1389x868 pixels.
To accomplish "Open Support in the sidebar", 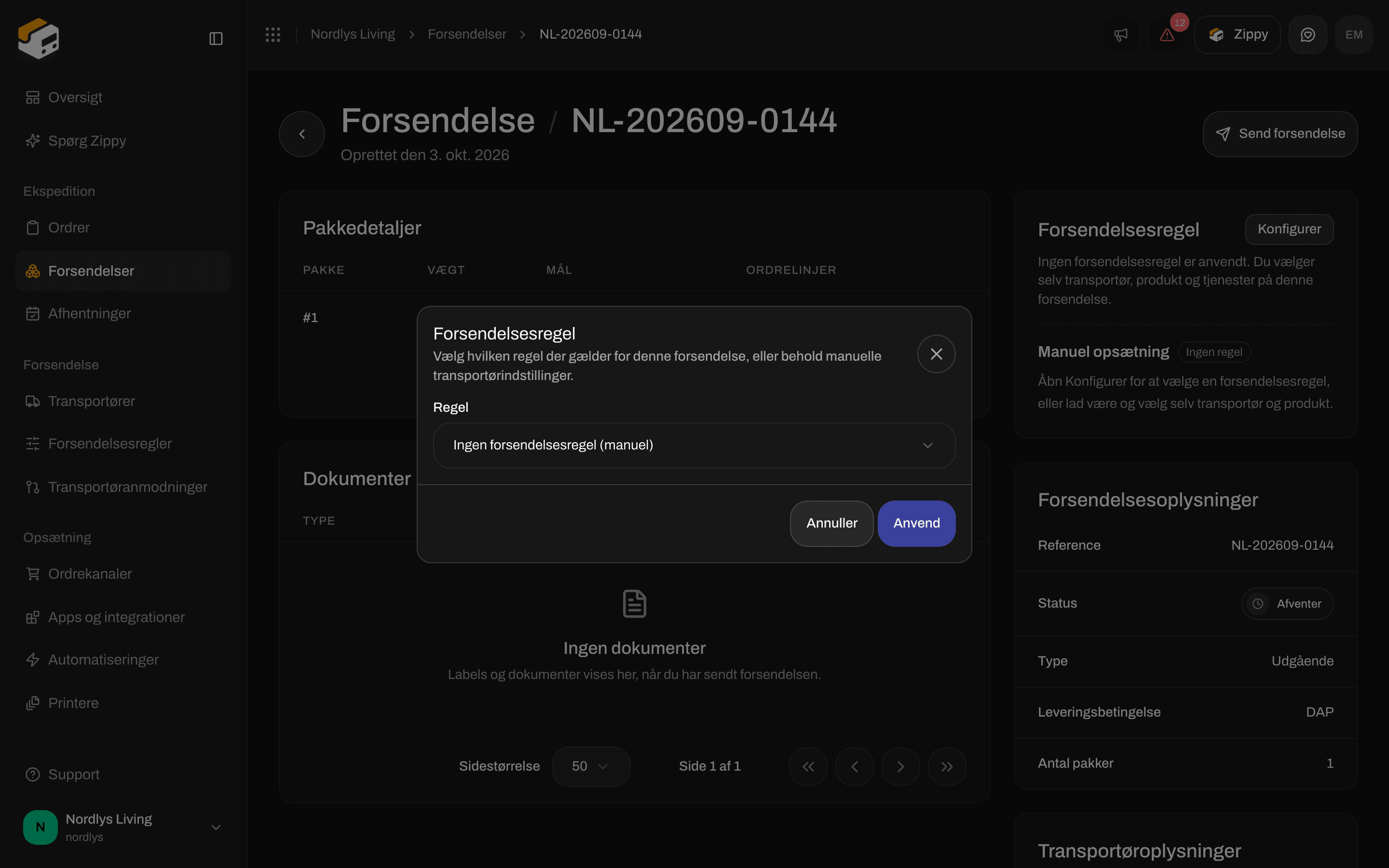I will tap(123, 774).
